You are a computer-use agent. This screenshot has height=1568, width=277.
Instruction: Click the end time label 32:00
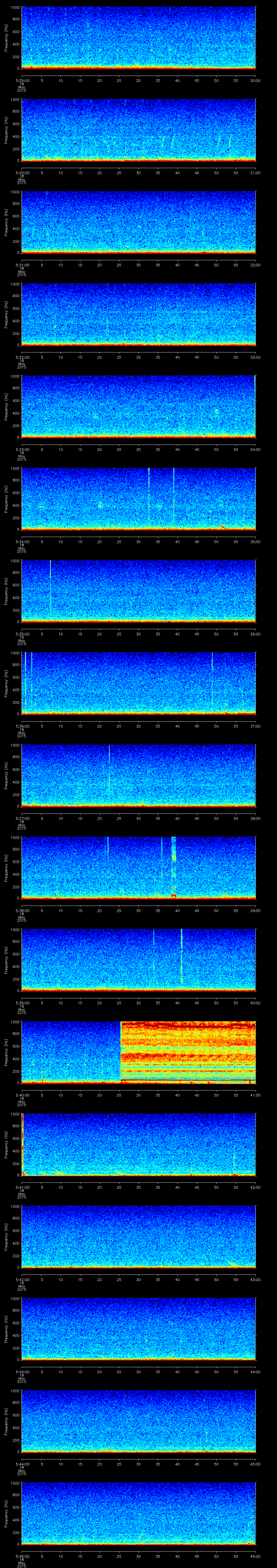(x=256, y=265)
